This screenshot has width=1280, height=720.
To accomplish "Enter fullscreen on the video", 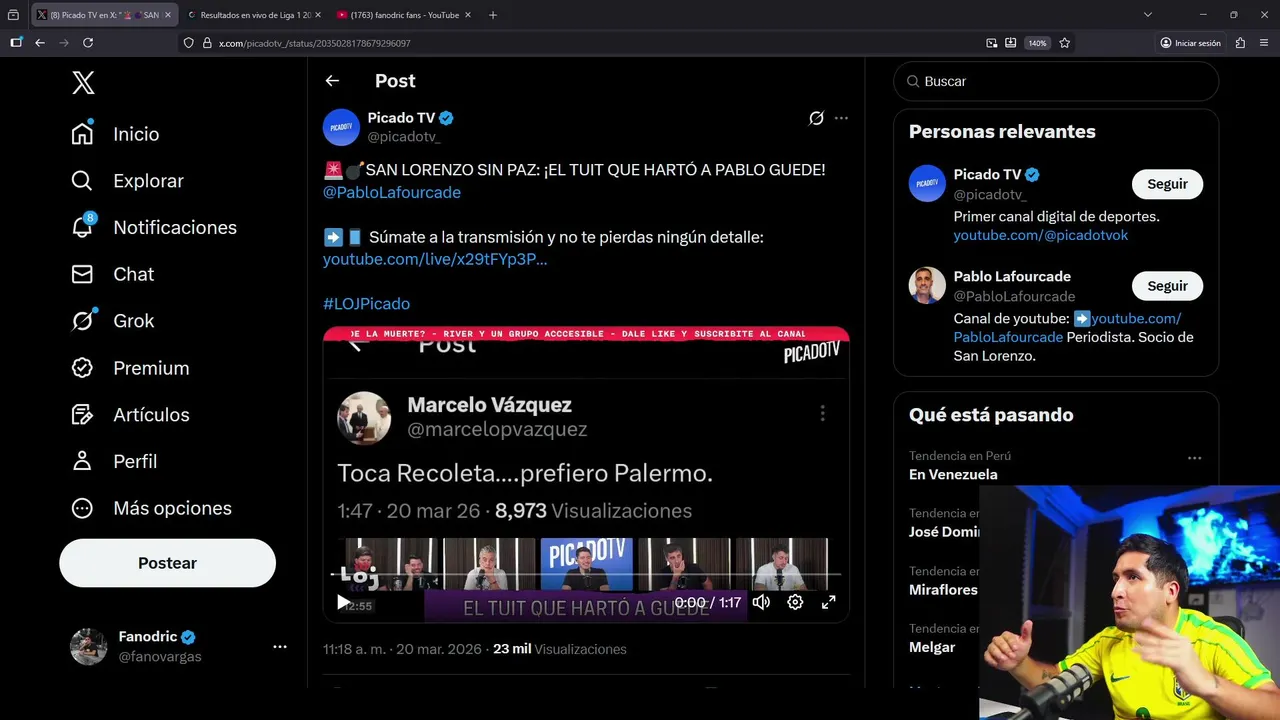I will click(828, 602).
